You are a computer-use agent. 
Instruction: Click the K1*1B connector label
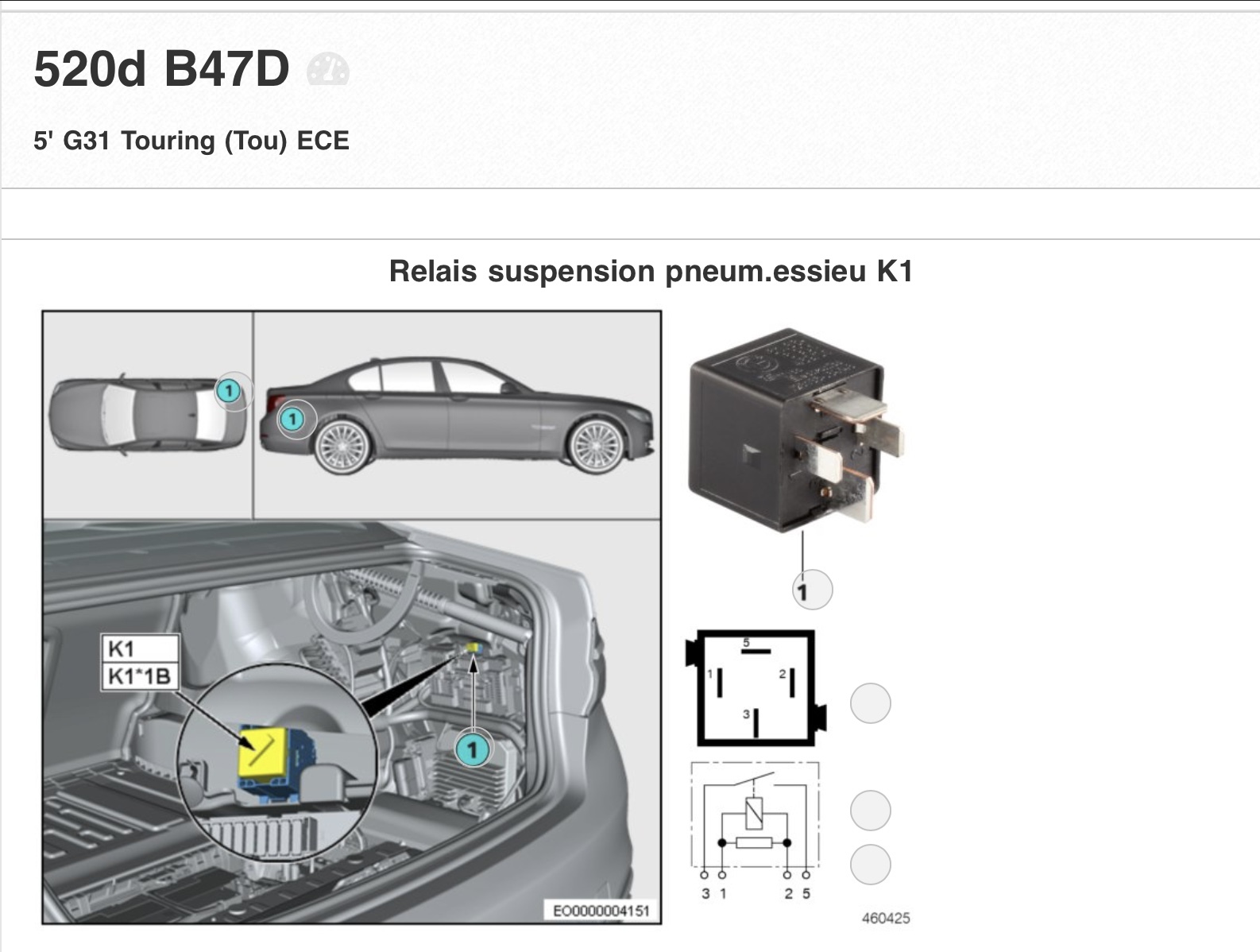click(139, 676)
